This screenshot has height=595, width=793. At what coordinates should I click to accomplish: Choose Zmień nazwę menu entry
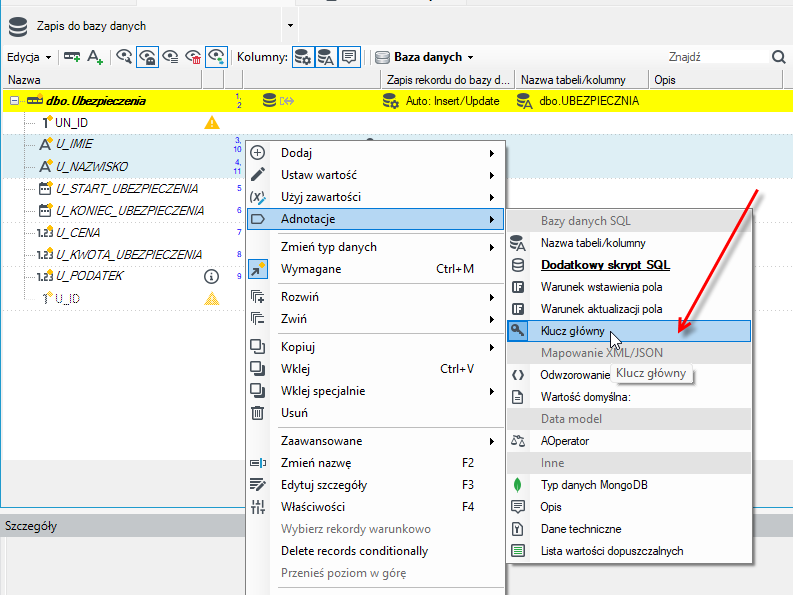tap(375, 463)
